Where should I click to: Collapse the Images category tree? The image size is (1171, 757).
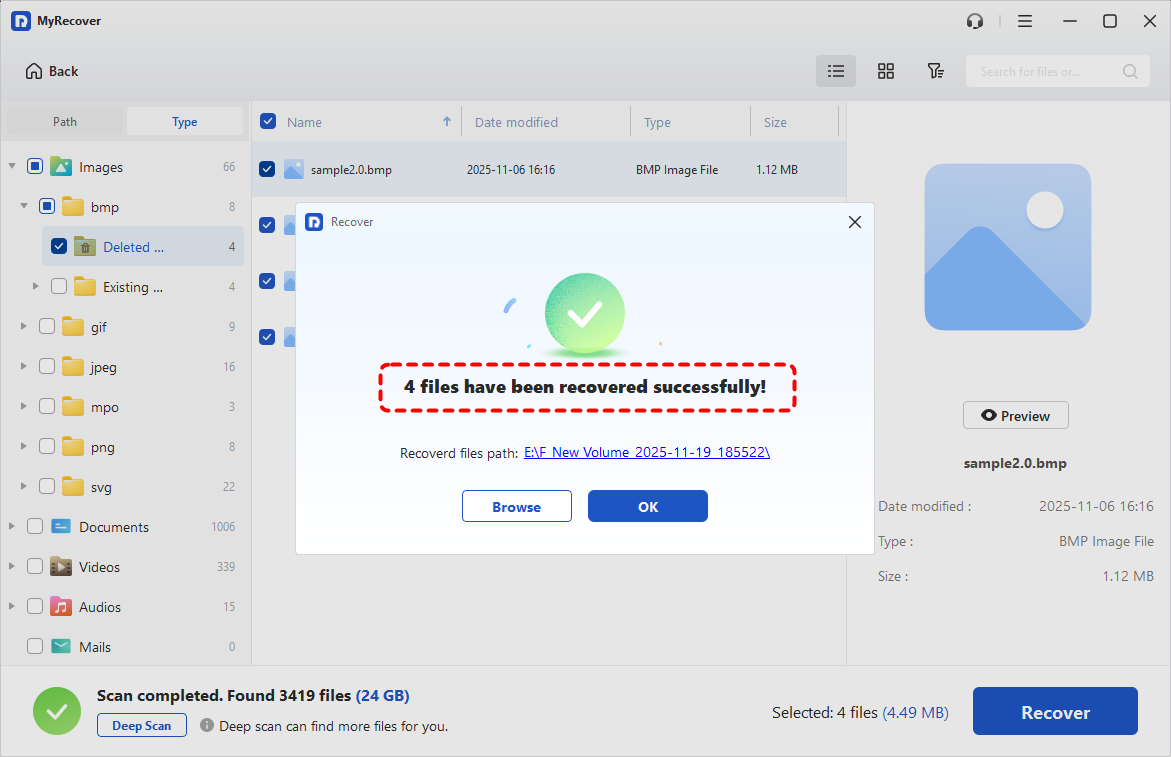[12, 167]
